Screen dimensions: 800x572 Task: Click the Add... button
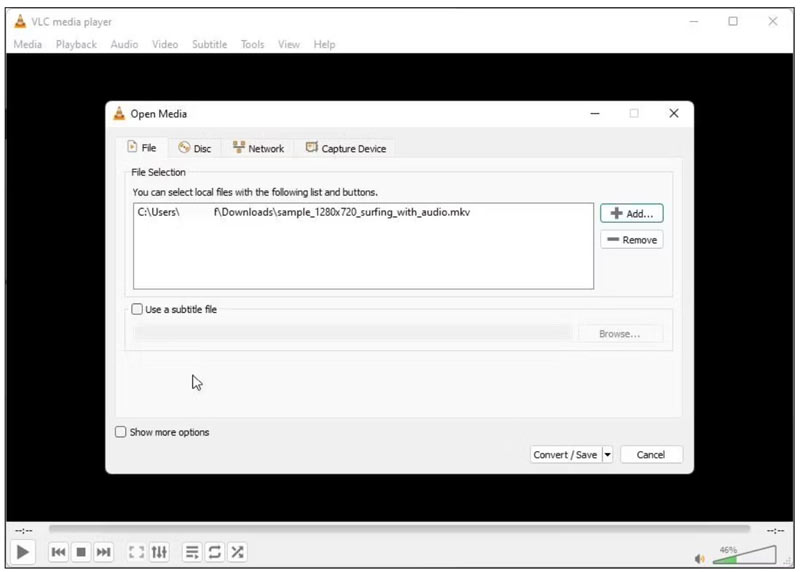632,213
